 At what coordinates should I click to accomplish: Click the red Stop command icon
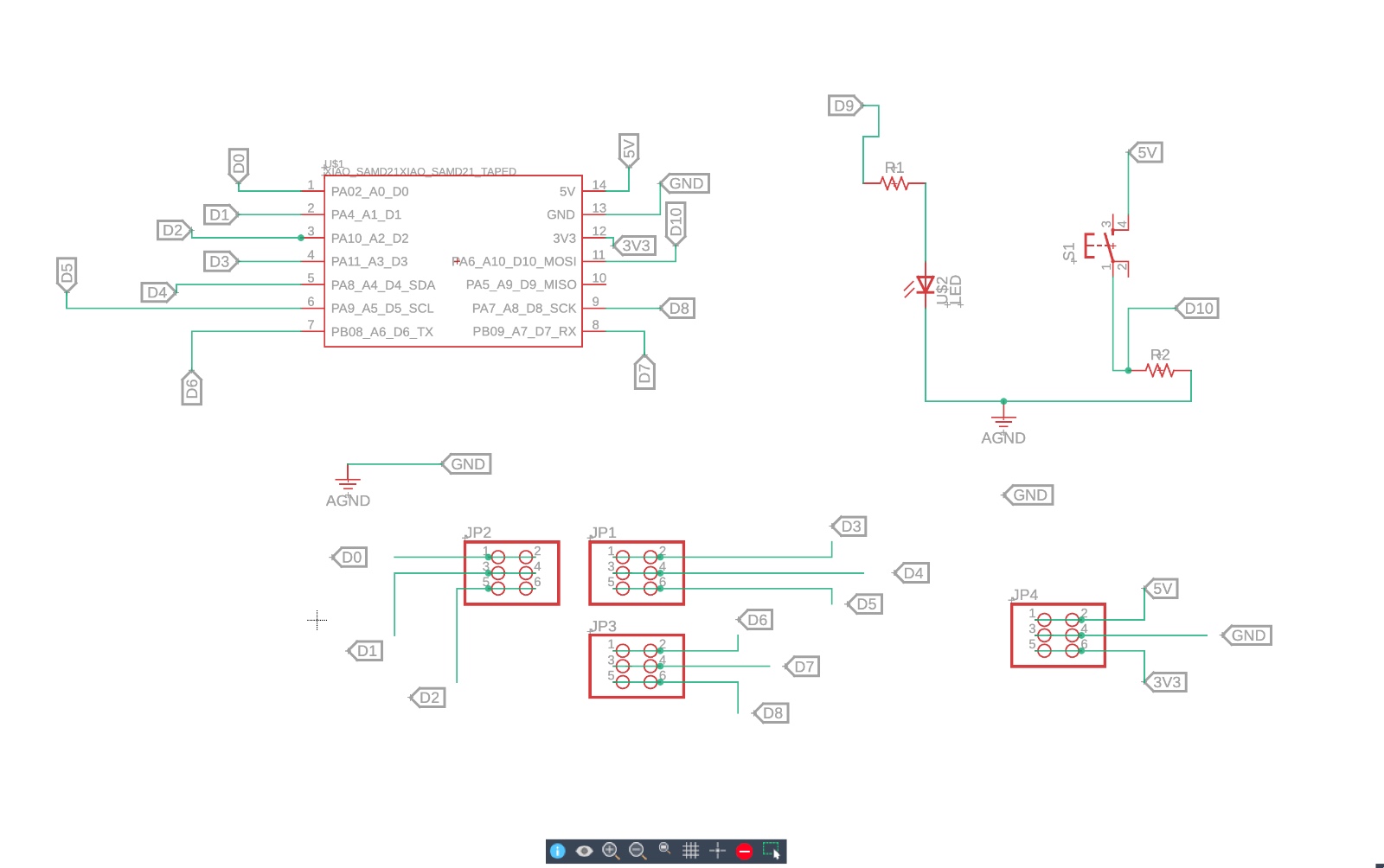(x=745, y=851)
